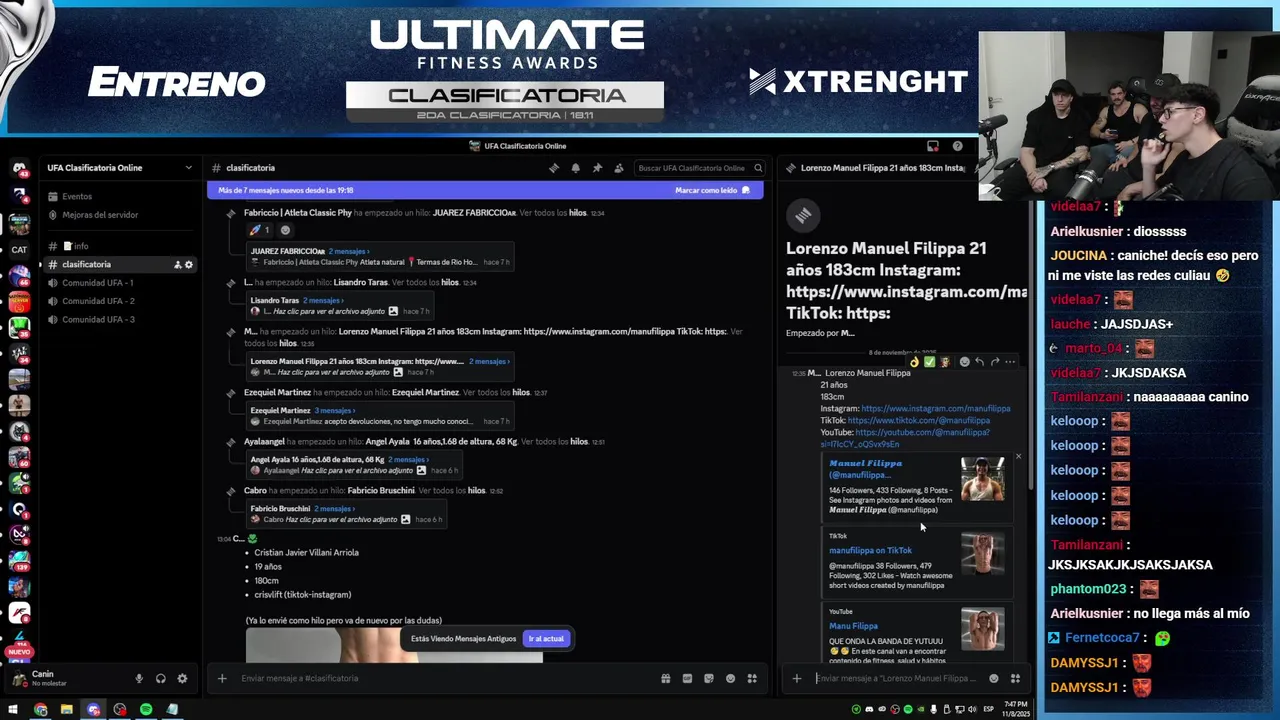Open emoji picker in clasificatoria message bar
This screenshot has height=720, width=1280.
(x=730, y=678)
